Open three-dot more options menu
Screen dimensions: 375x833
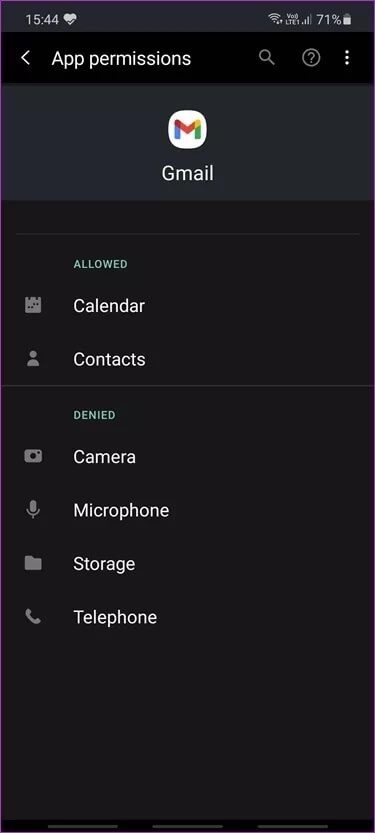coord(347,58)
